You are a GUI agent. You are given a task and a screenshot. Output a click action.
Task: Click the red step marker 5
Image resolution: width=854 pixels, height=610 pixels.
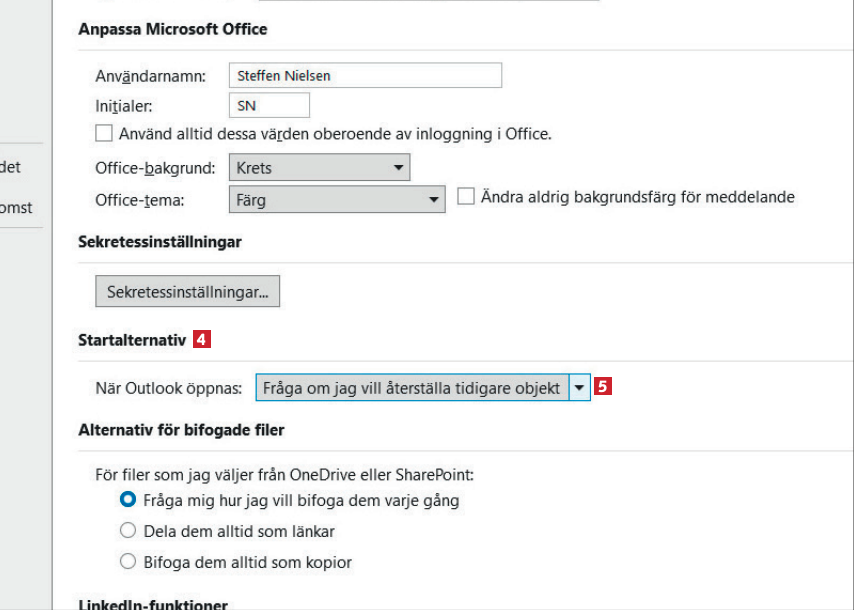click(603, 387)
